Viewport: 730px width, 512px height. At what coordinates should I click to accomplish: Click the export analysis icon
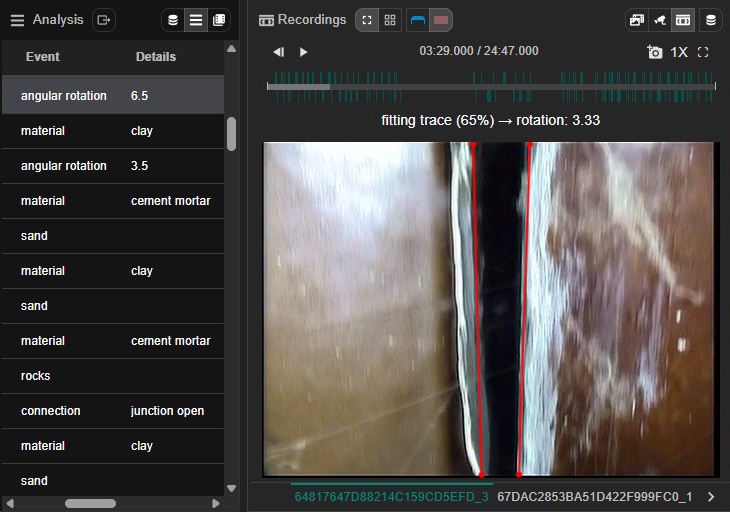click(x=104, y=20)
